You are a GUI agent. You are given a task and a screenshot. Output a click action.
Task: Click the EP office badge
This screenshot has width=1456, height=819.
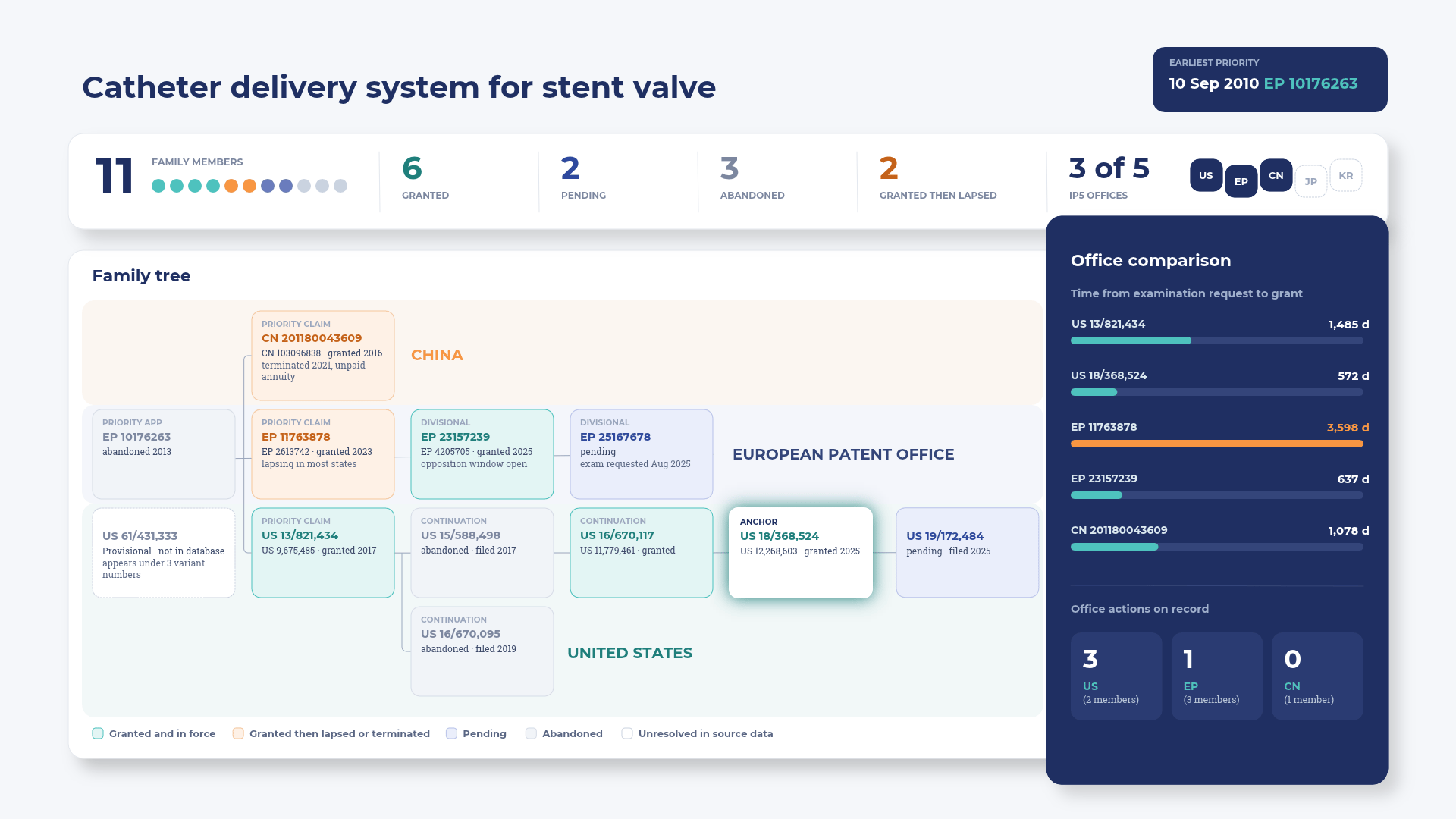(x=1241, y=181)
